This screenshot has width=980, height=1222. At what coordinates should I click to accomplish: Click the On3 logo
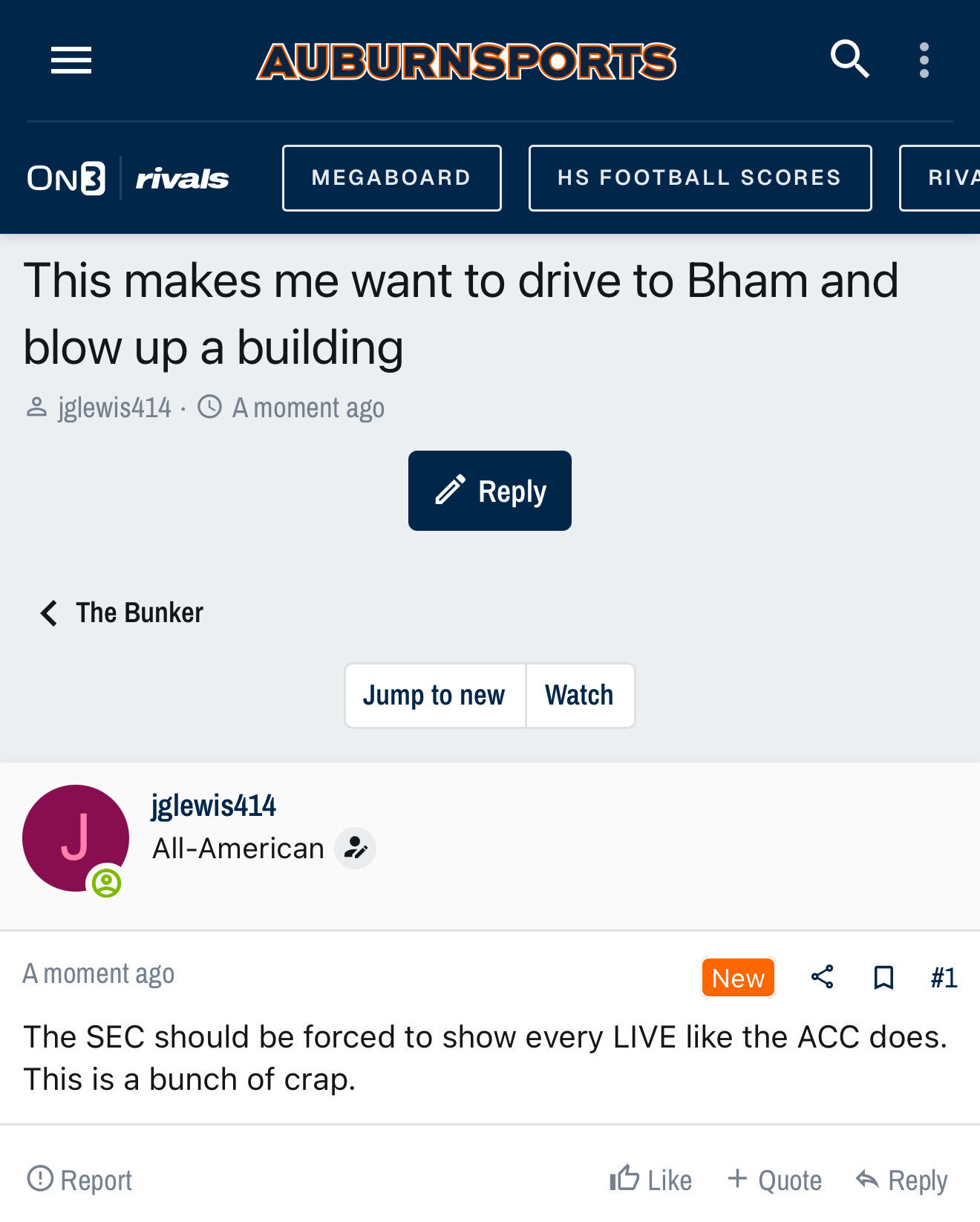pos(66,178)
